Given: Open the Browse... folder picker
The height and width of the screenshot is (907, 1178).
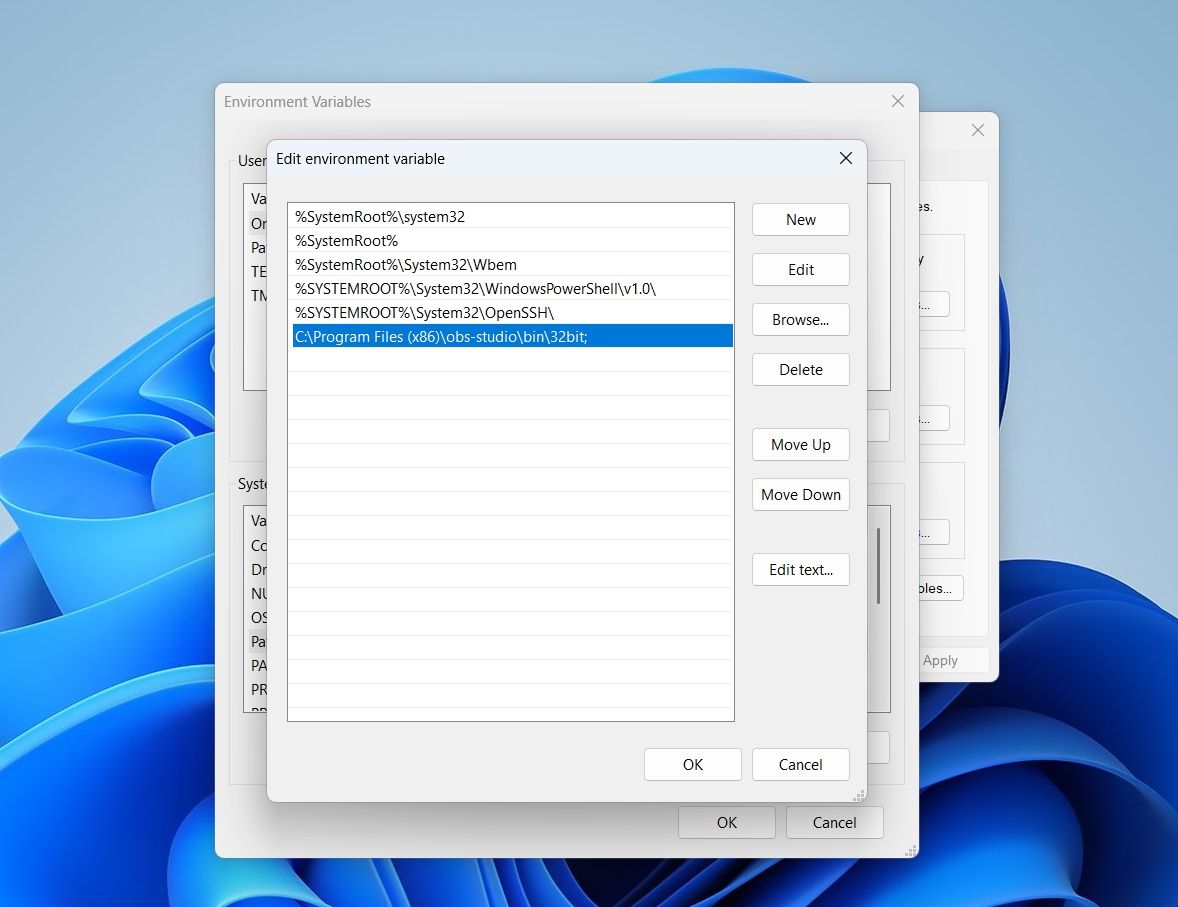Looking at the screenshot, I should [x=800, y=319].
